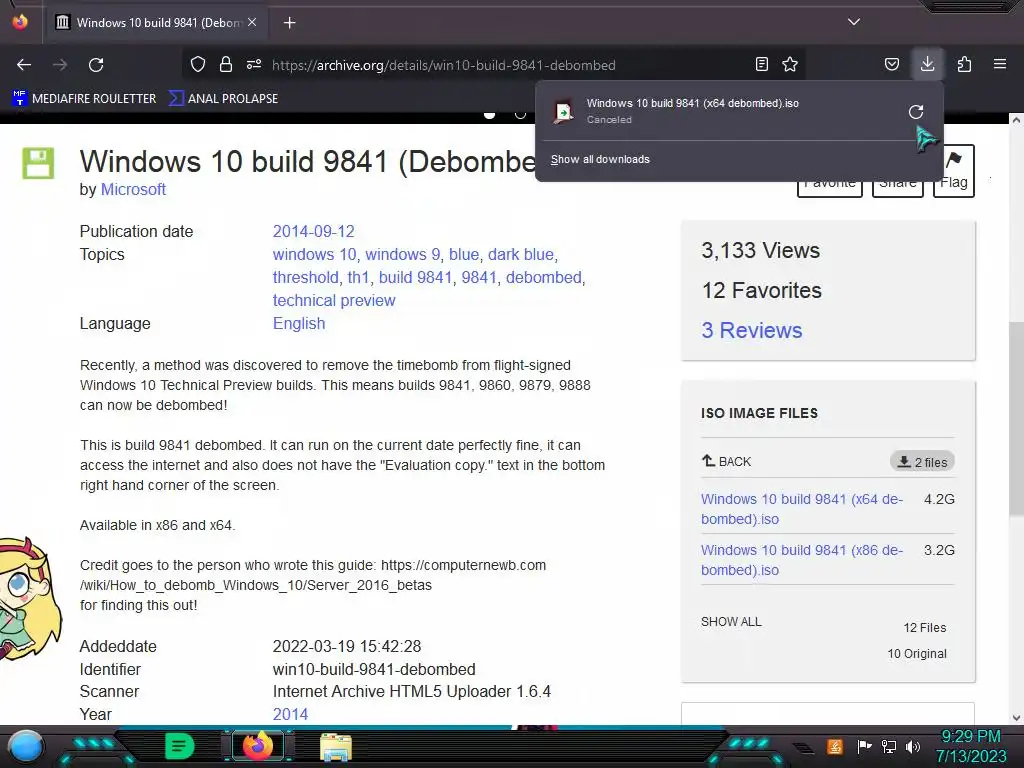The height and width of the screenshot is (768, 1024).
Task: Reload the current page
Action: [x=96, y=65]
